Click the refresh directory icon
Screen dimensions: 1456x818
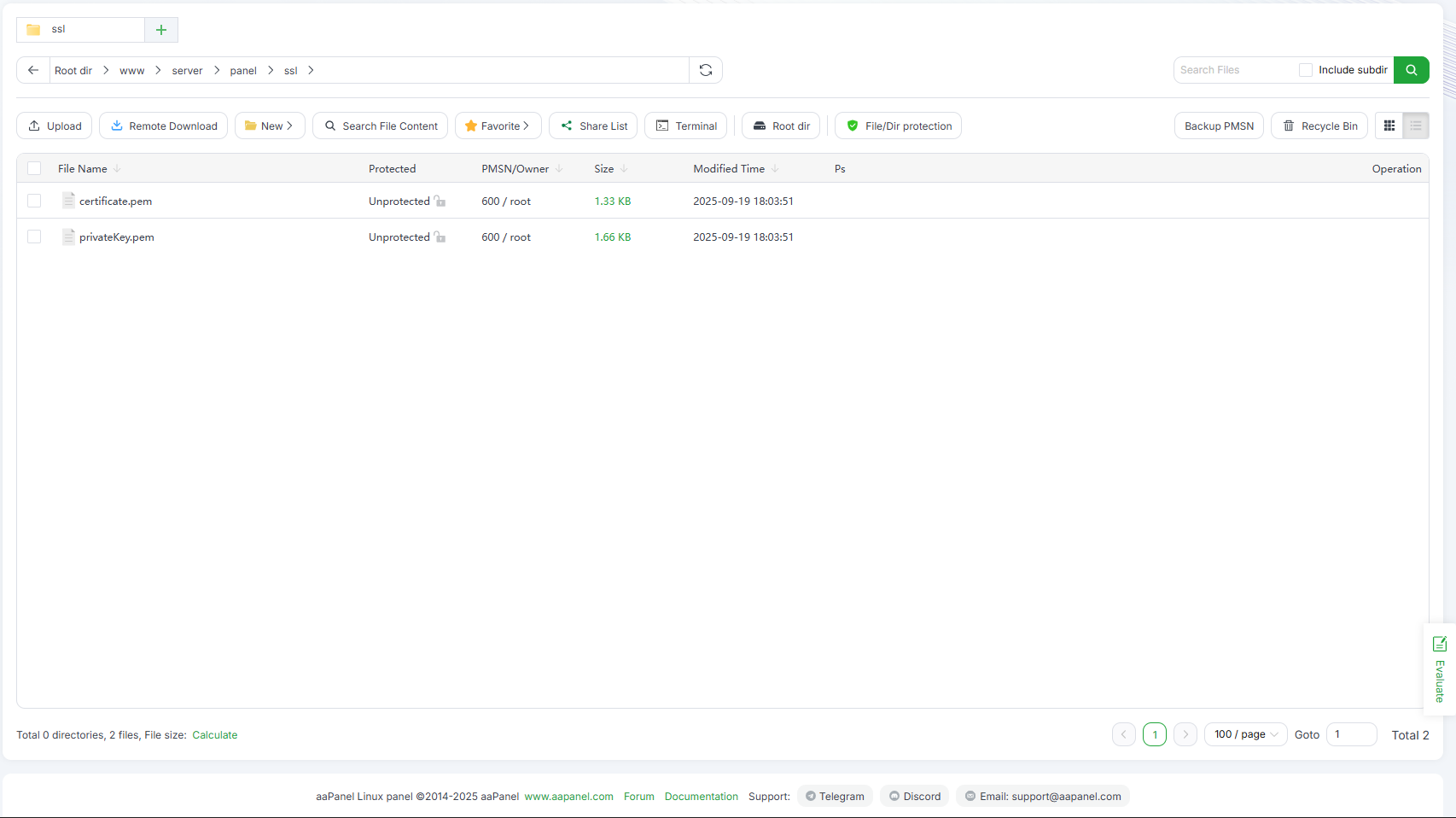tap(706, 70)
